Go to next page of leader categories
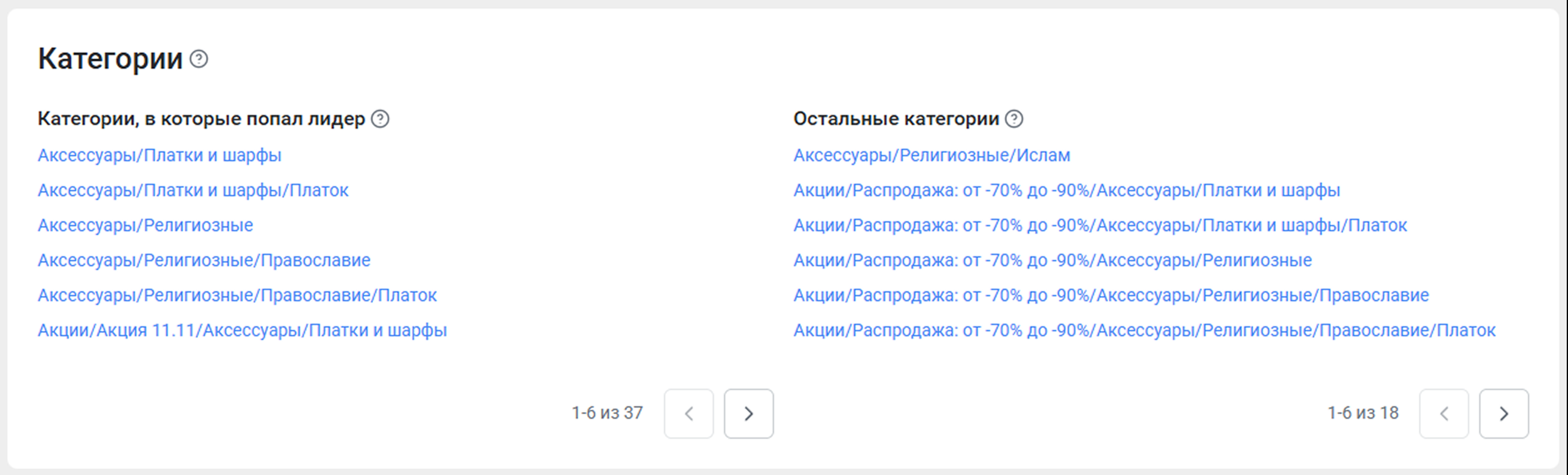Image resolution: width=1568 pixels, height=475 pixels. coord(748,414)
